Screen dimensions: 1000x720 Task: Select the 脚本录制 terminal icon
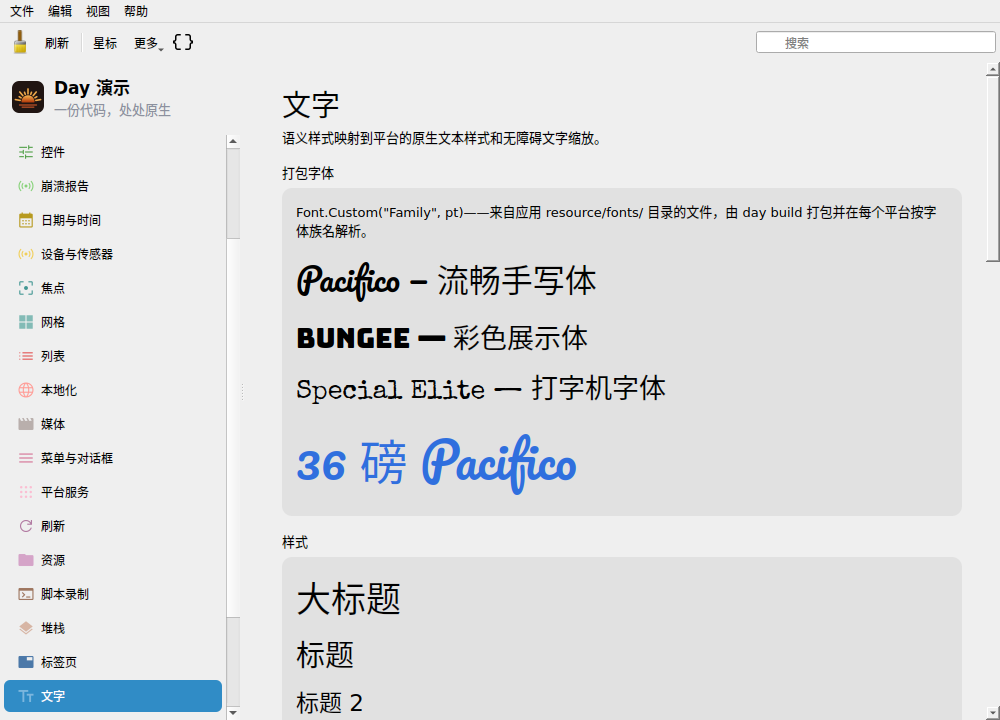pos(26,594)
